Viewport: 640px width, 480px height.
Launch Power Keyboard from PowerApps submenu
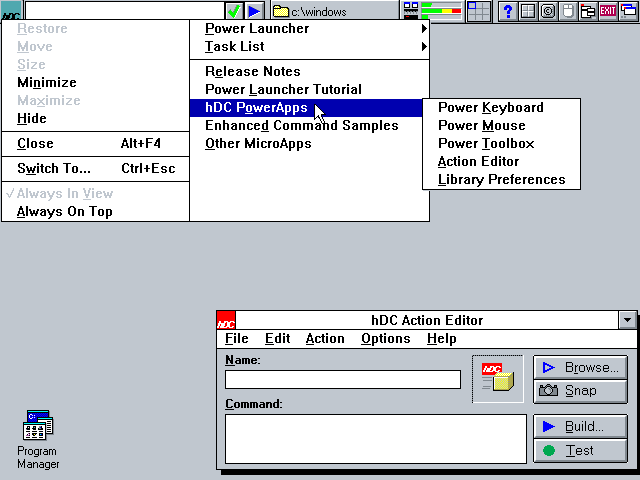(501, 108)
